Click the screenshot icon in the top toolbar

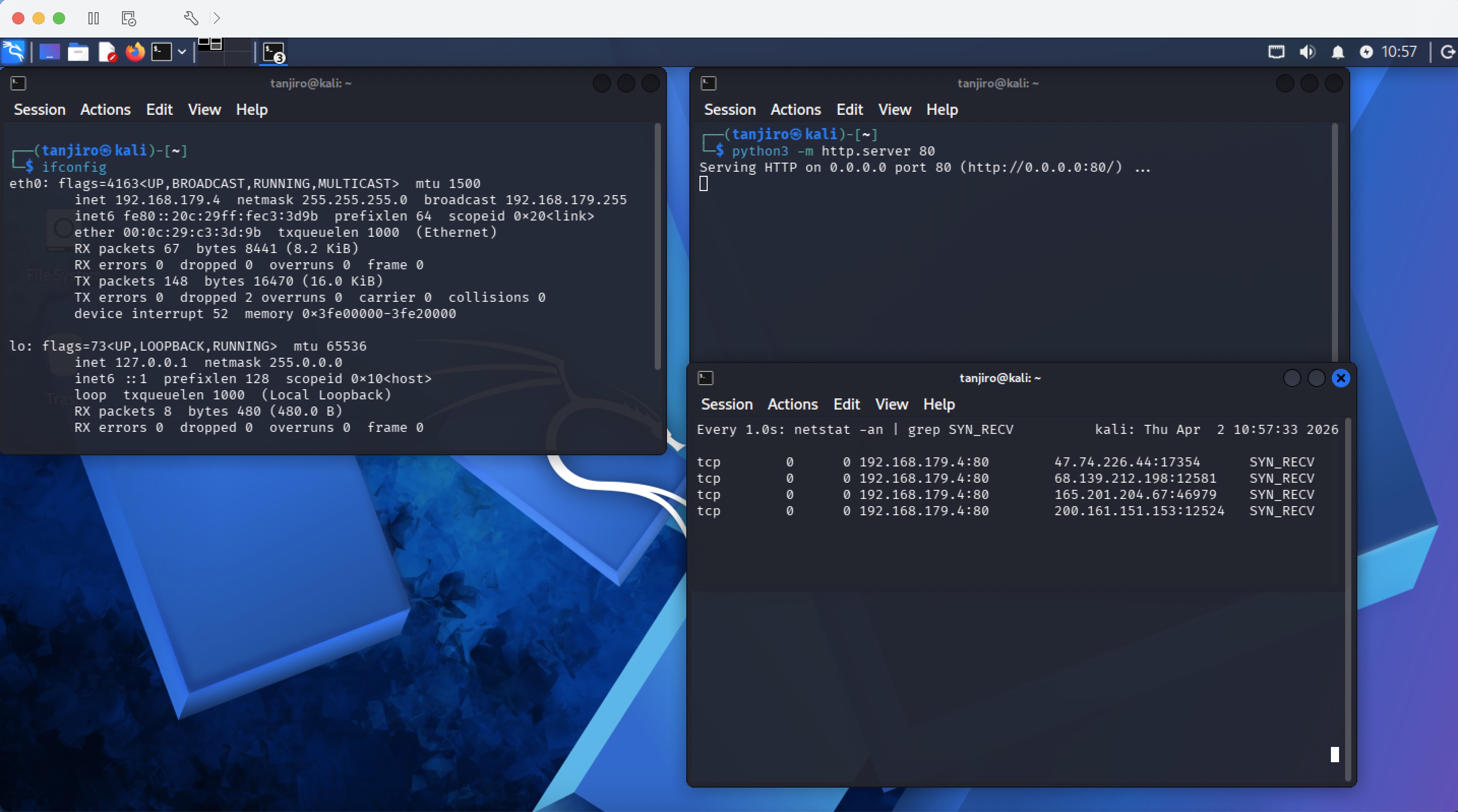tap(128, 19)
